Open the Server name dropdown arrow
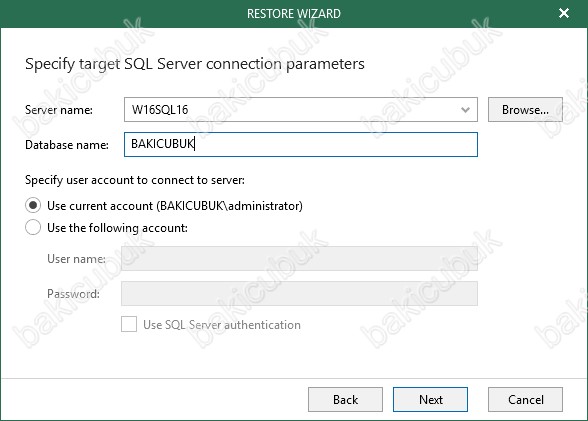This screenshot has height=421, width=588. [465, 110]
